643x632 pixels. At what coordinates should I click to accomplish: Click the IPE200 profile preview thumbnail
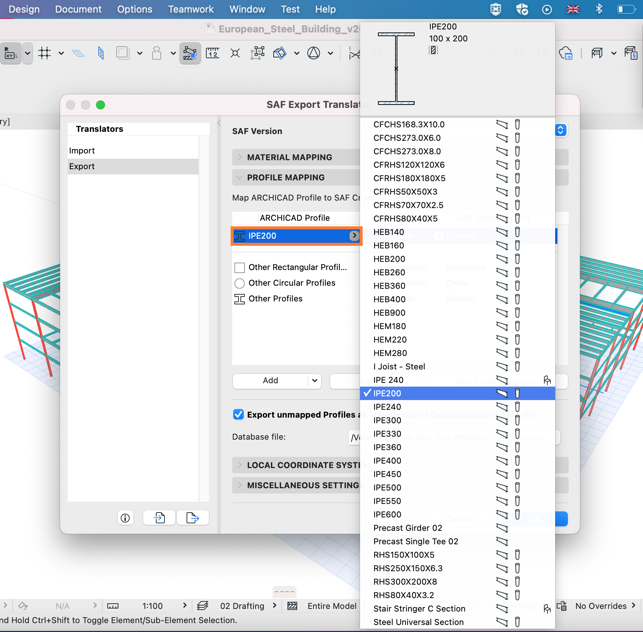396,68
